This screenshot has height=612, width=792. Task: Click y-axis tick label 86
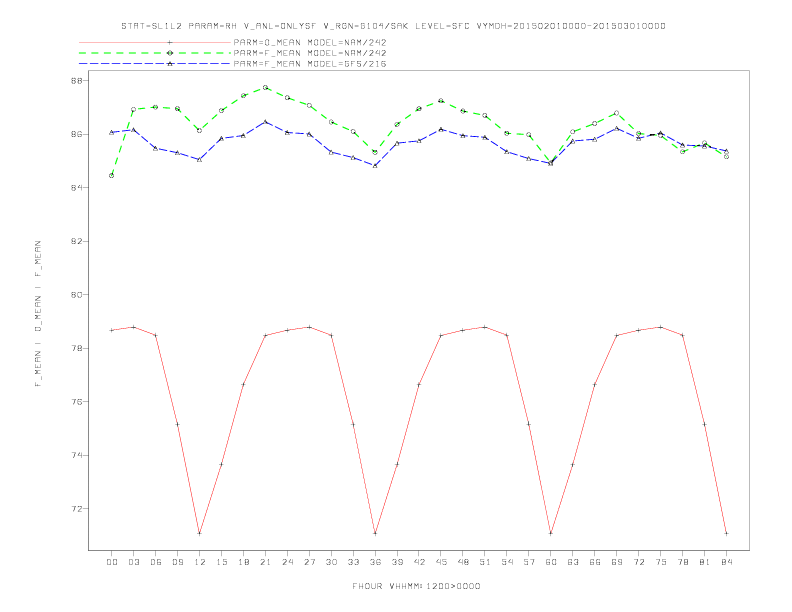pos(75,134)
